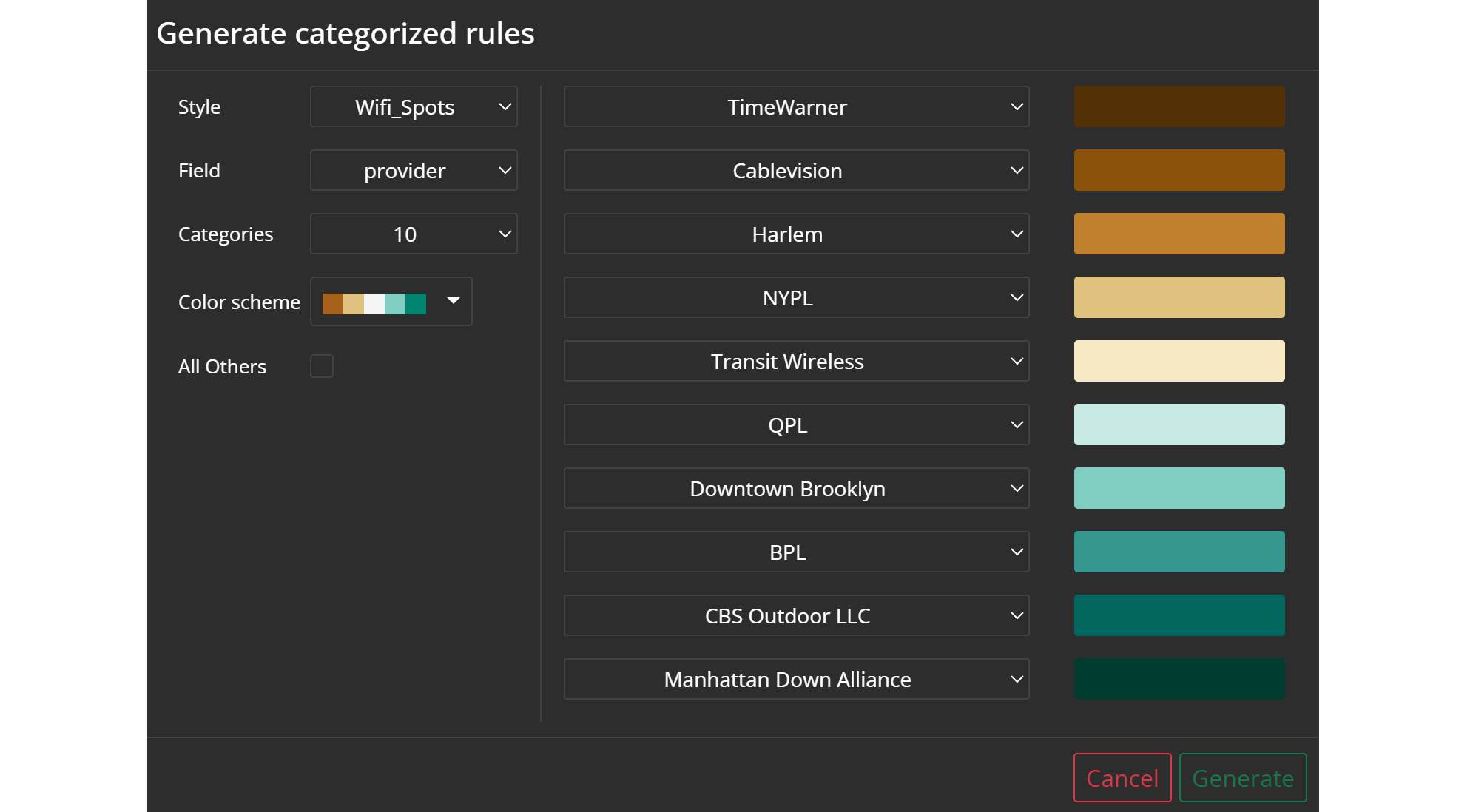Toggle the All Others checkbox
This screenshot has height=812, width=1473.
[321, 366]
